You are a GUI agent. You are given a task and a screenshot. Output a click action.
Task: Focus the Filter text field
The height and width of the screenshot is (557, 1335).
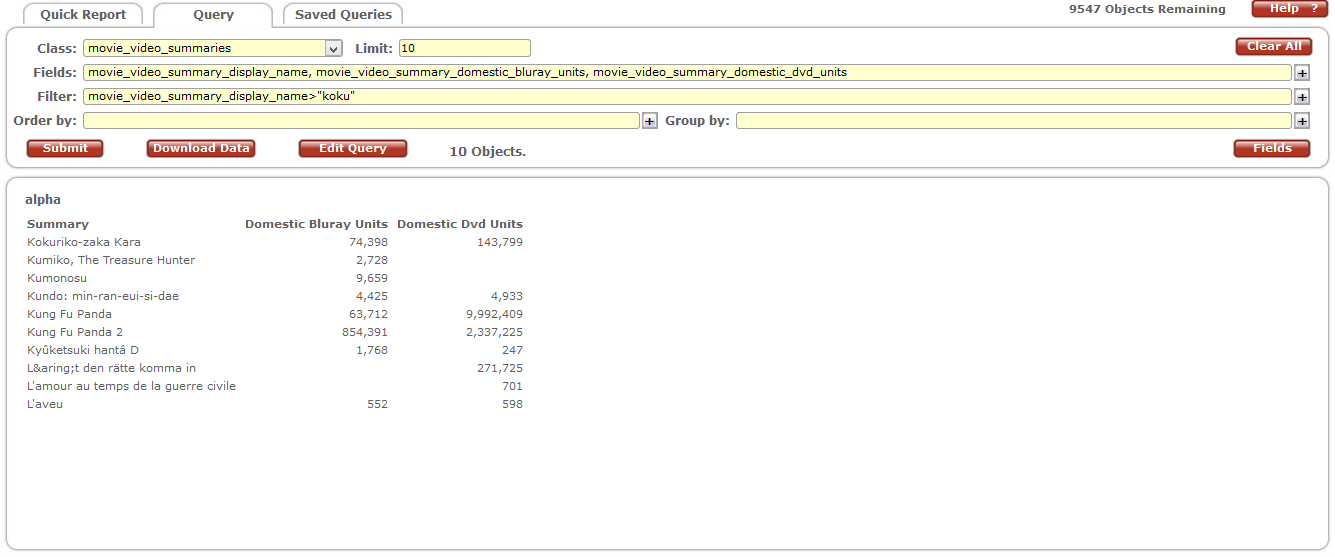point(687,97)
